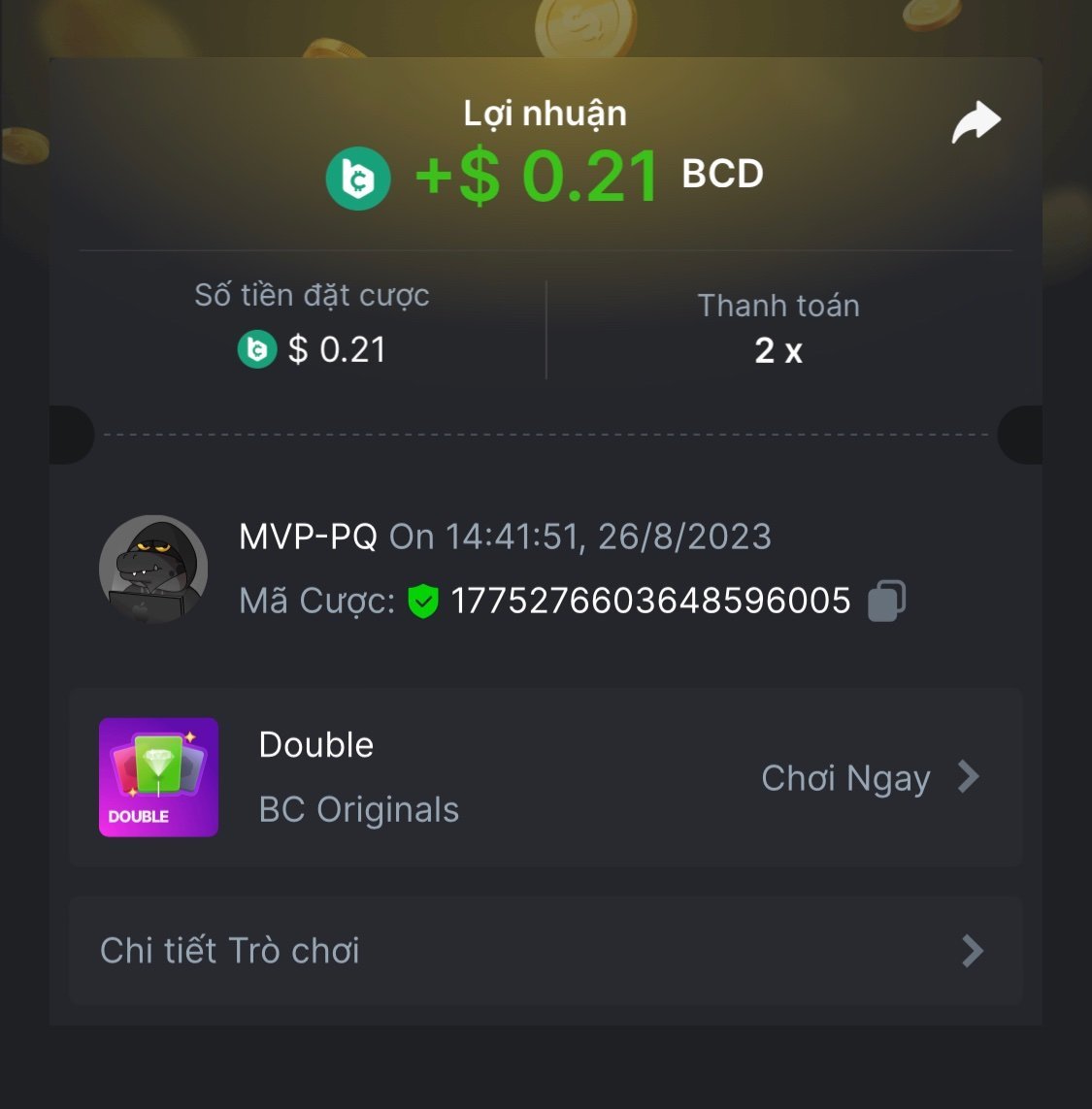Tap the $ 0.21 bet amount value
This screenshot has height=1109, width=1092.
pos(337,349)
